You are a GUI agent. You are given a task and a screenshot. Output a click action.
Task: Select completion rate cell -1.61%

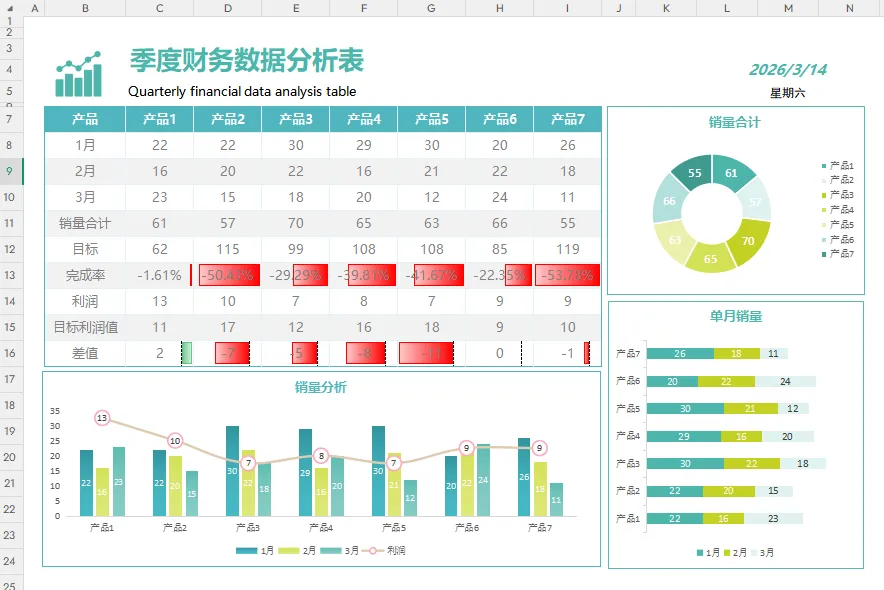(x=160, y=275)
